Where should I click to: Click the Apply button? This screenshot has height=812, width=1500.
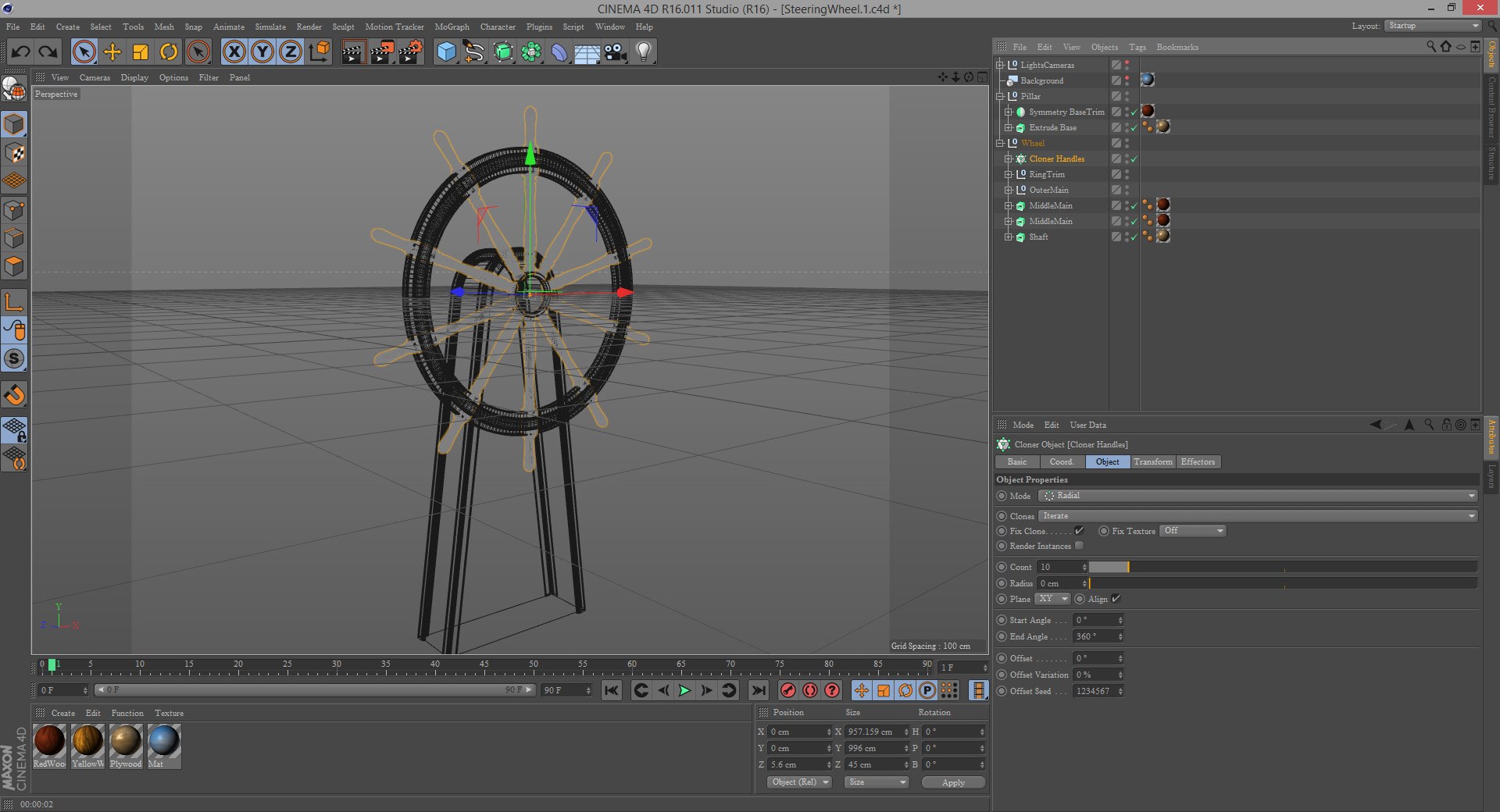tap(953, 782)
